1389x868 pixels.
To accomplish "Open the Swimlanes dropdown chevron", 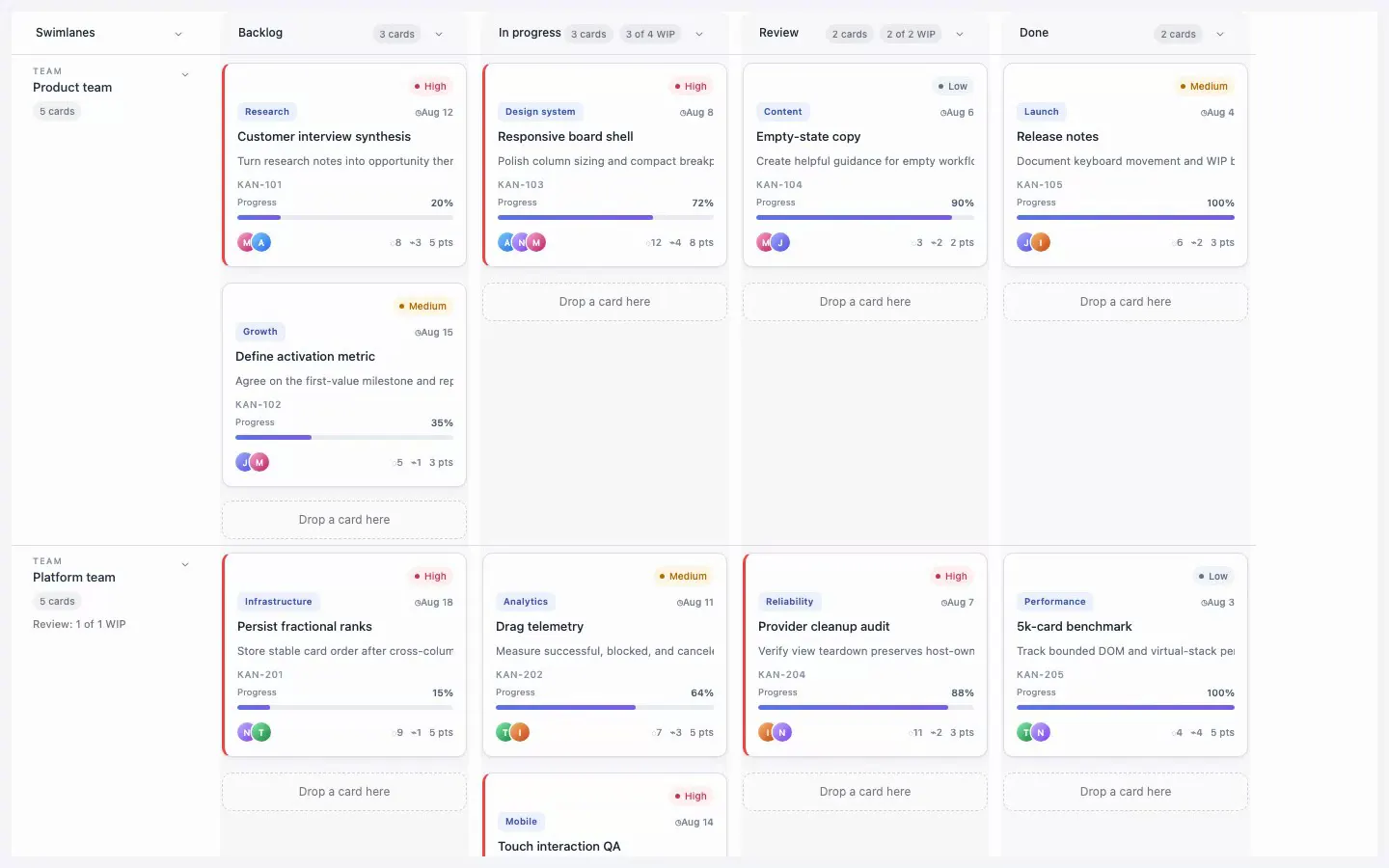I will click(178, 34).
